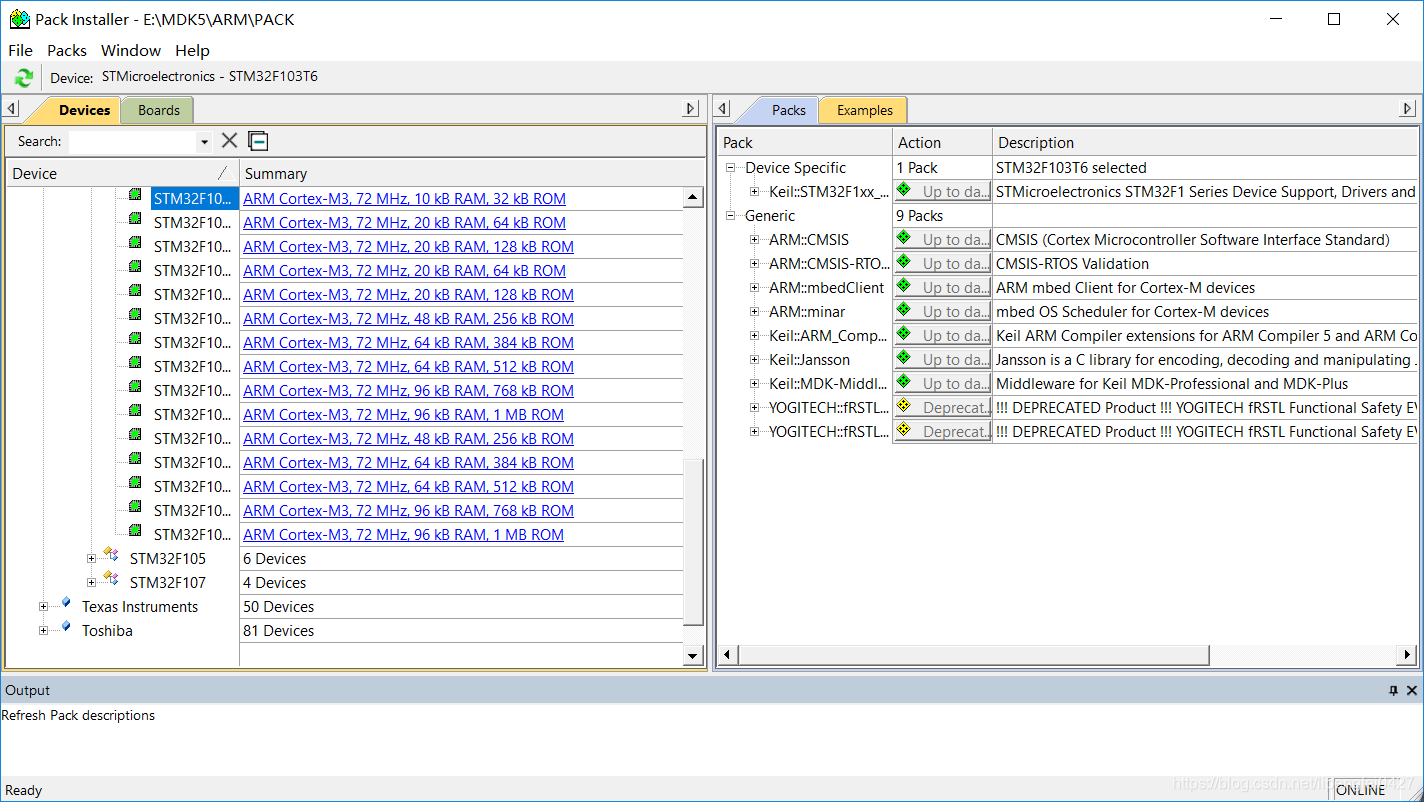Viewport: 1424px width, 802px height.
Task: Open the Packs menu
Action: tap(67, 50)
